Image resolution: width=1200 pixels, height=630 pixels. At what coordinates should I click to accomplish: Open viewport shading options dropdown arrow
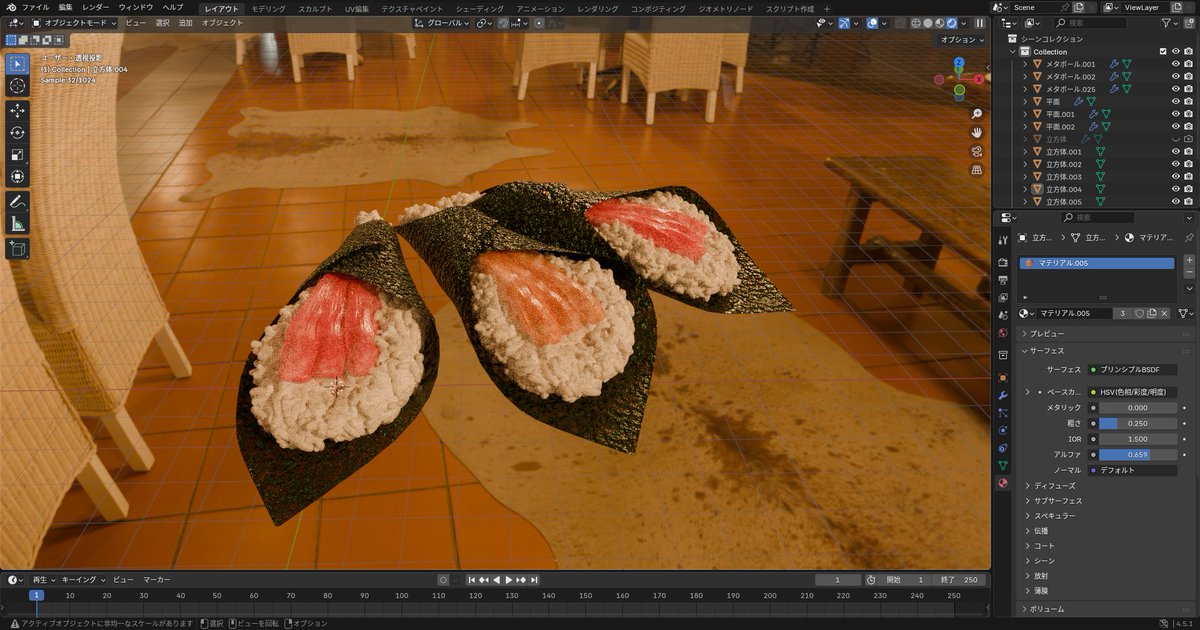click(964, 22)
